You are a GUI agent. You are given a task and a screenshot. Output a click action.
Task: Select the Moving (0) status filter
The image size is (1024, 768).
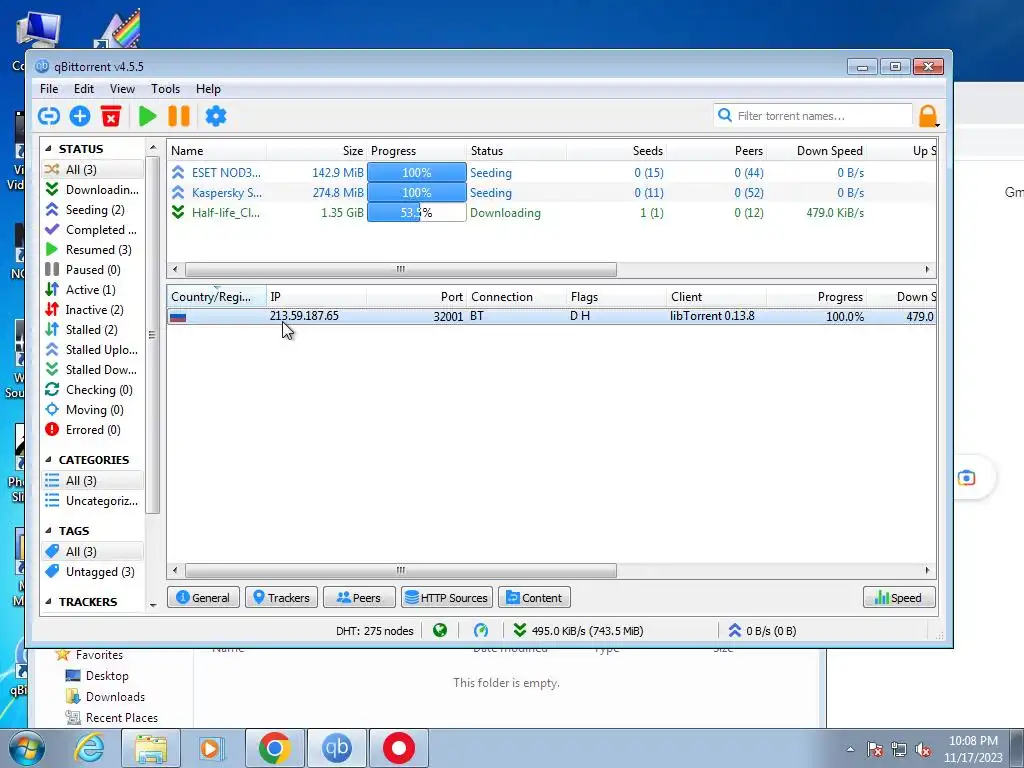pos(93,409)
